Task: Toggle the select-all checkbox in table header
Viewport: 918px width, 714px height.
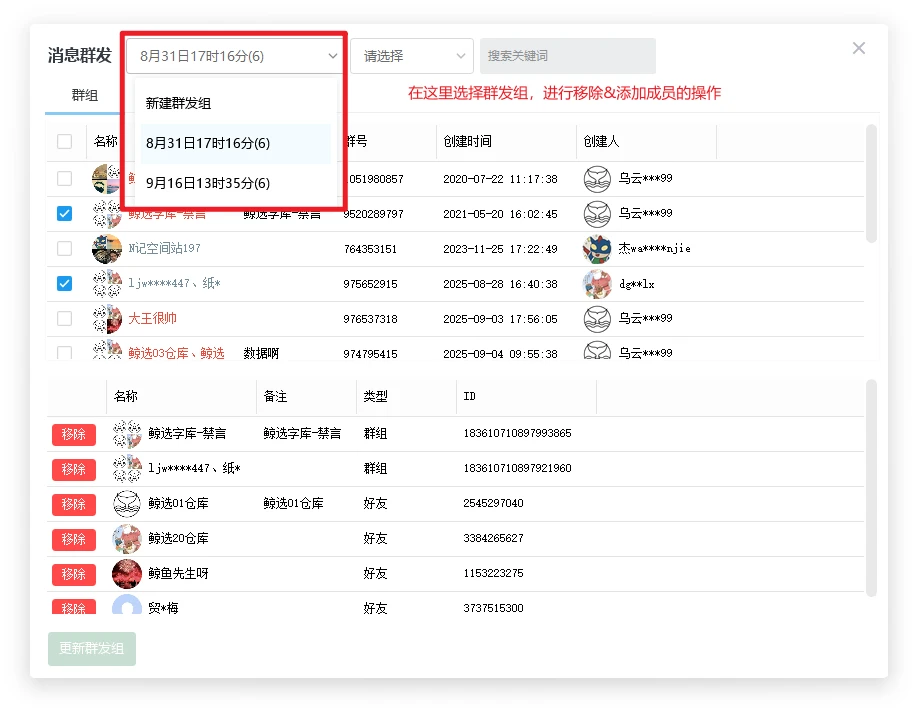Action: tap(65, 142)
